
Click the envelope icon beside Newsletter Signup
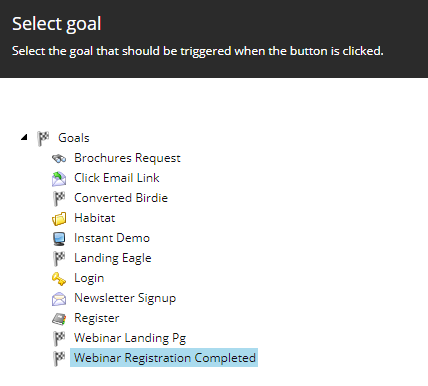59,299
